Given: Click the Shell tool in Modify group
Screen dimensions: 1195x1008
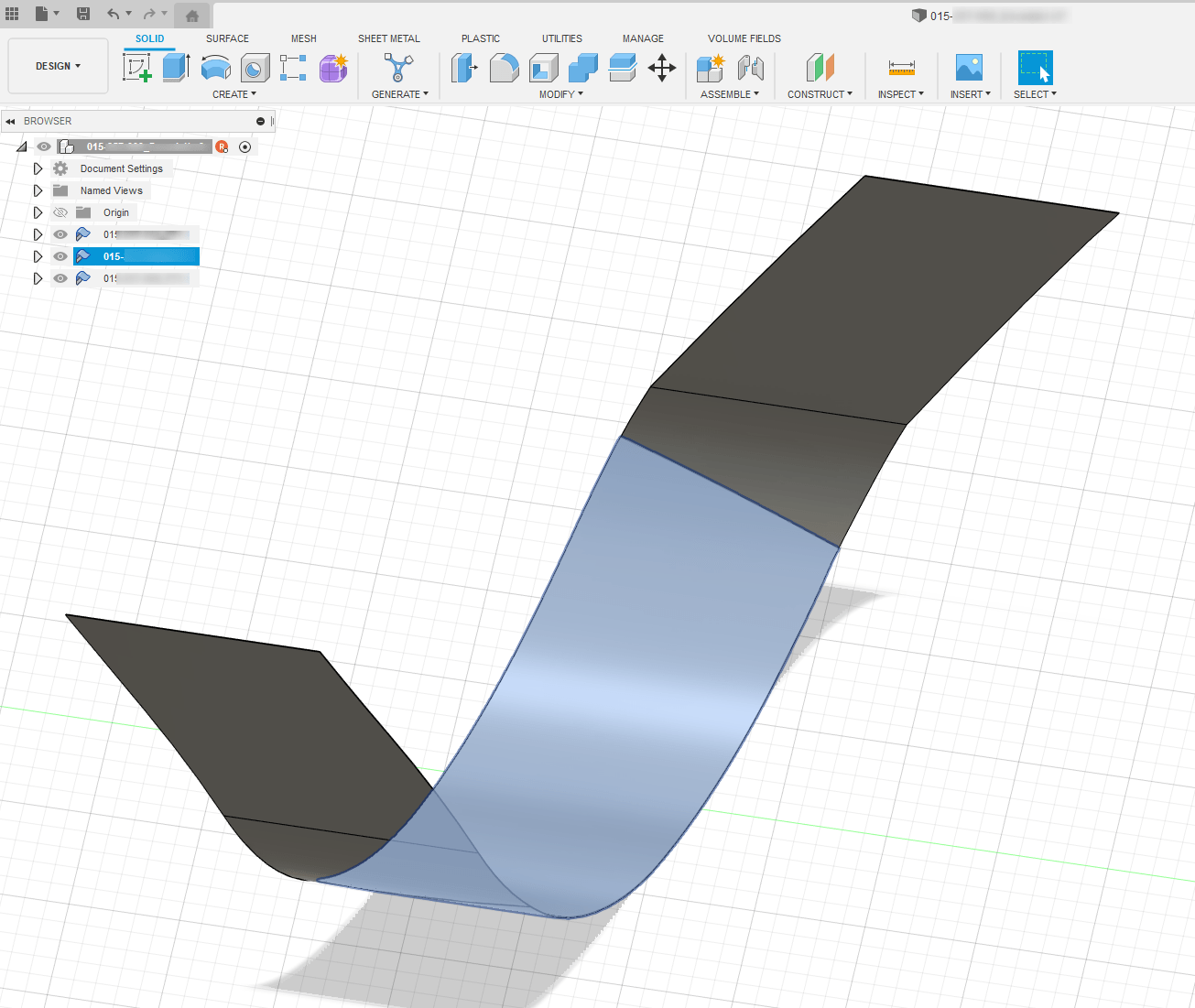Looking at the screenshot, I should pos(543,68).
